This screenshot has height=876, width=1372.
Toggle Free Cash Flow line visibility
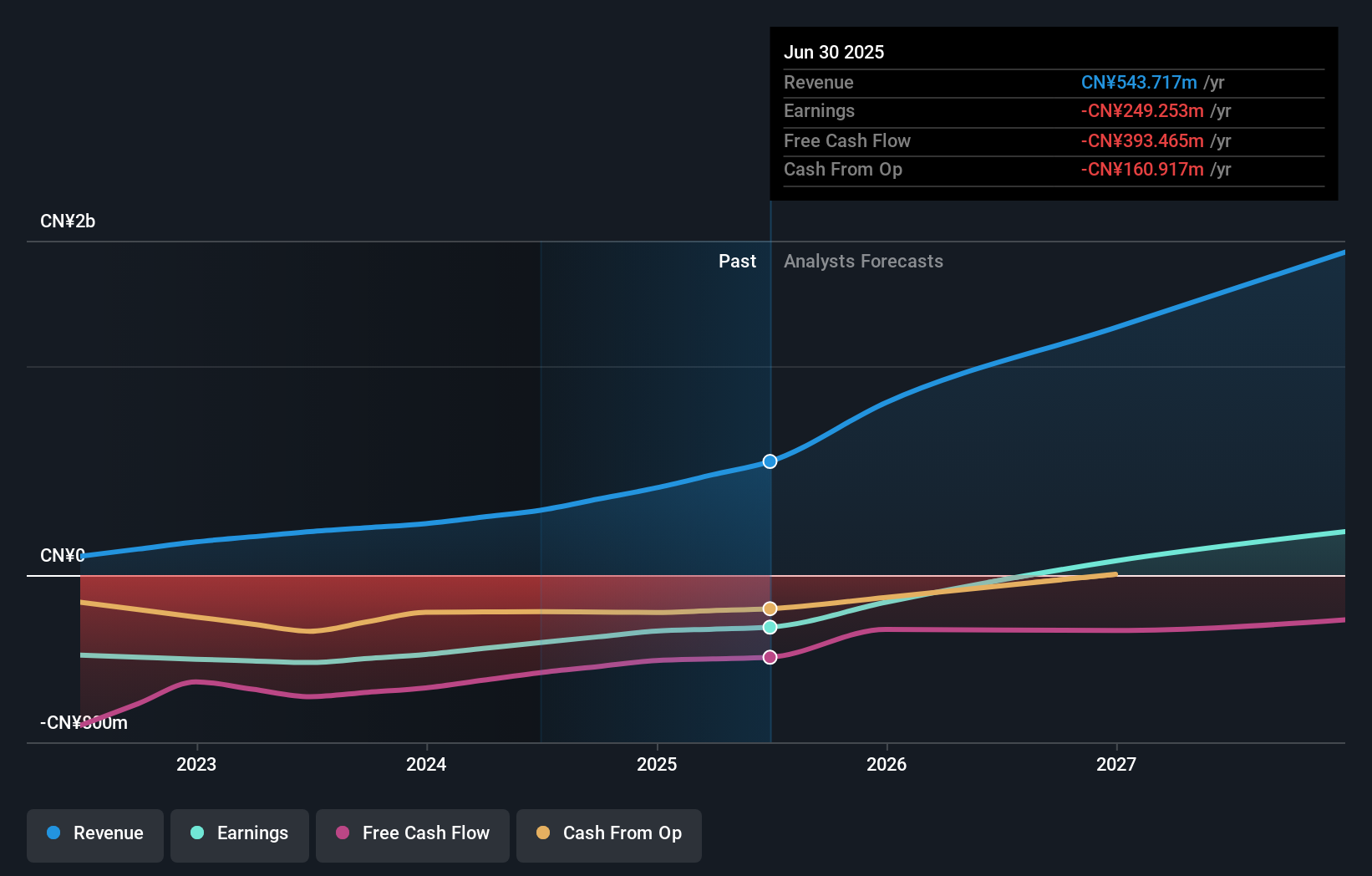(x=412, y=833)
